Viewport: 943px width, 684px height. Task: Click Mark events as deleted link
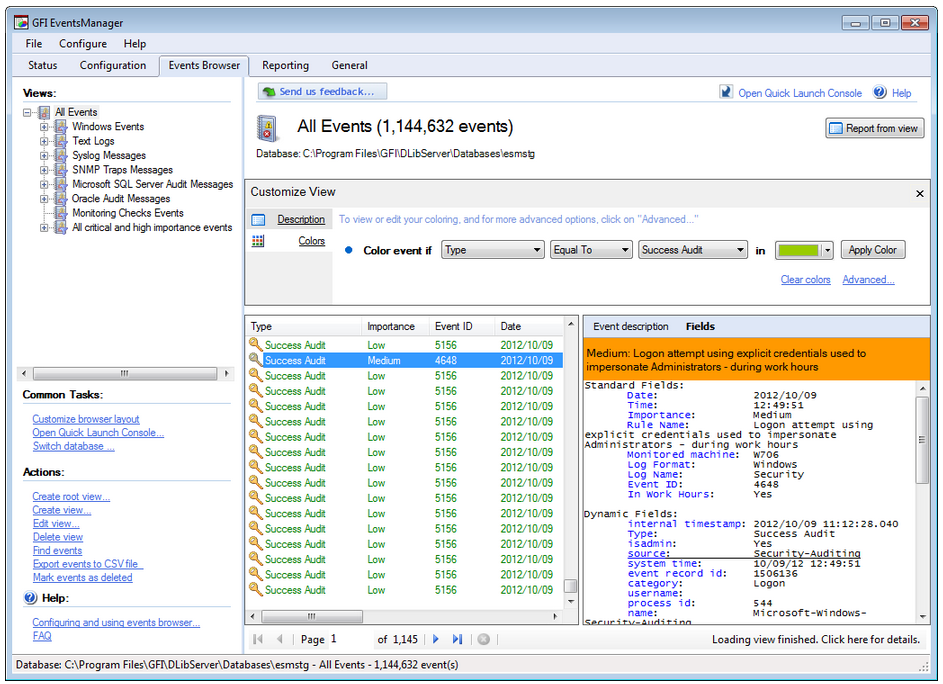click(x=82, y=578)
